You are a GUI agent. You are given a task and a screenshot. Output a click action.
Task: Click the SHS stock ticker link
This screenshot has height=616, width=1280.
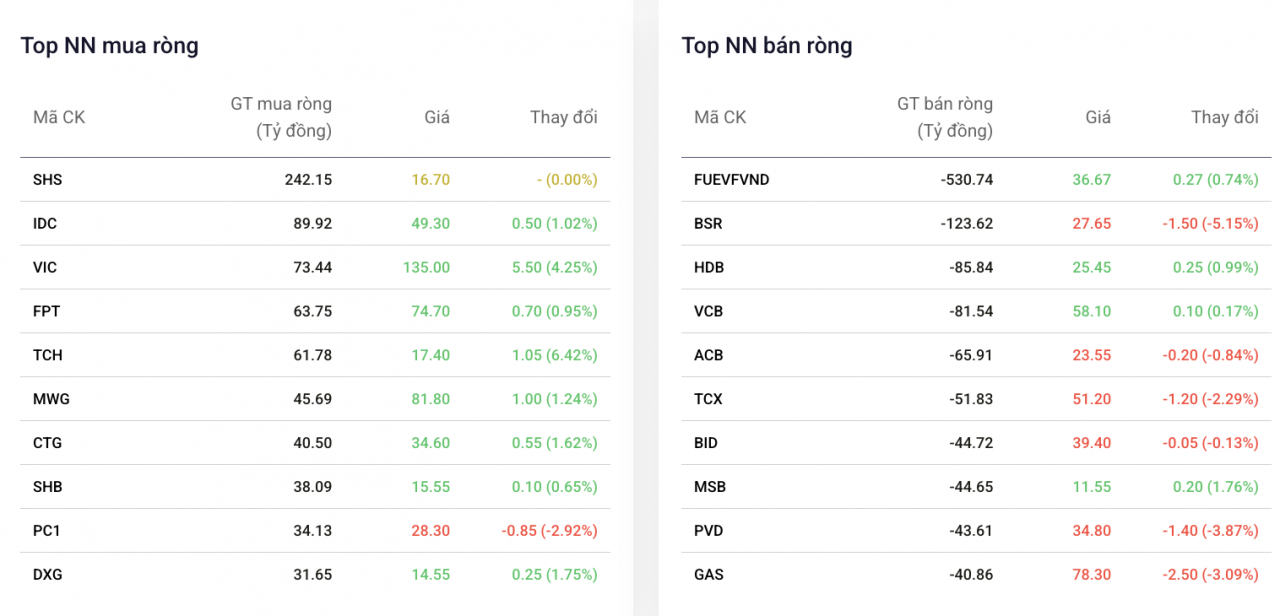point(47,180)
